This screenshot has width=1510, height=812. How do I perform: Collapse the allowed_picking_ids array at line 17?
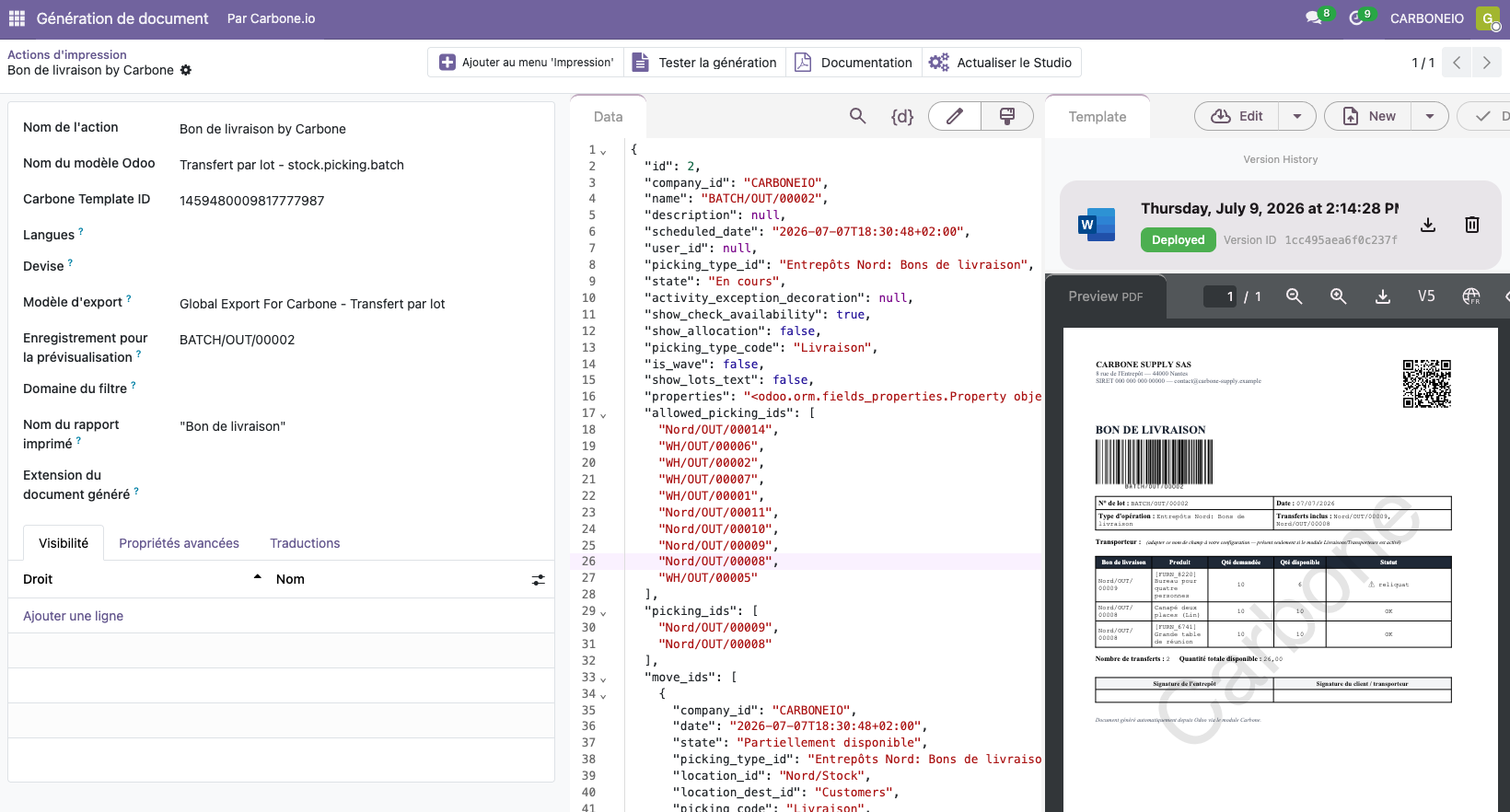click(x=603, y=414)
